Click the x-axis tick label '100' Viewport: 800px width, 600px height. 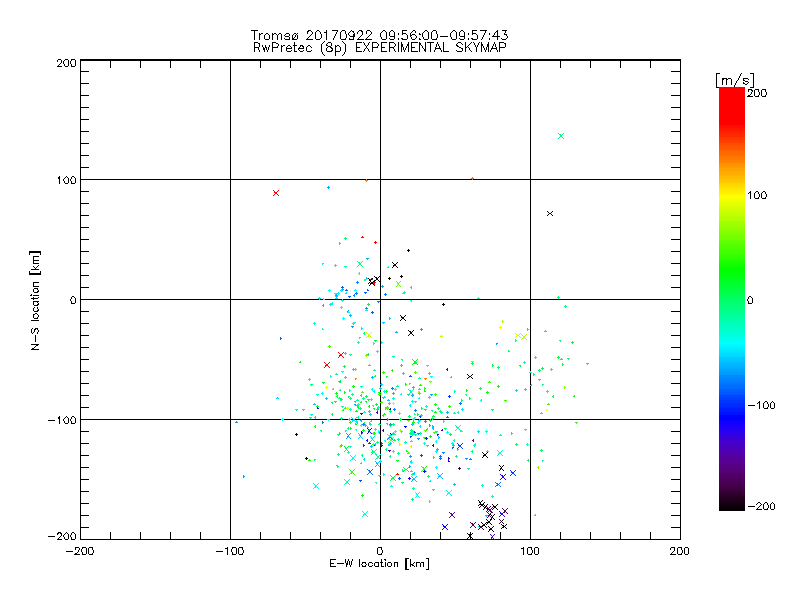(530, 552)
